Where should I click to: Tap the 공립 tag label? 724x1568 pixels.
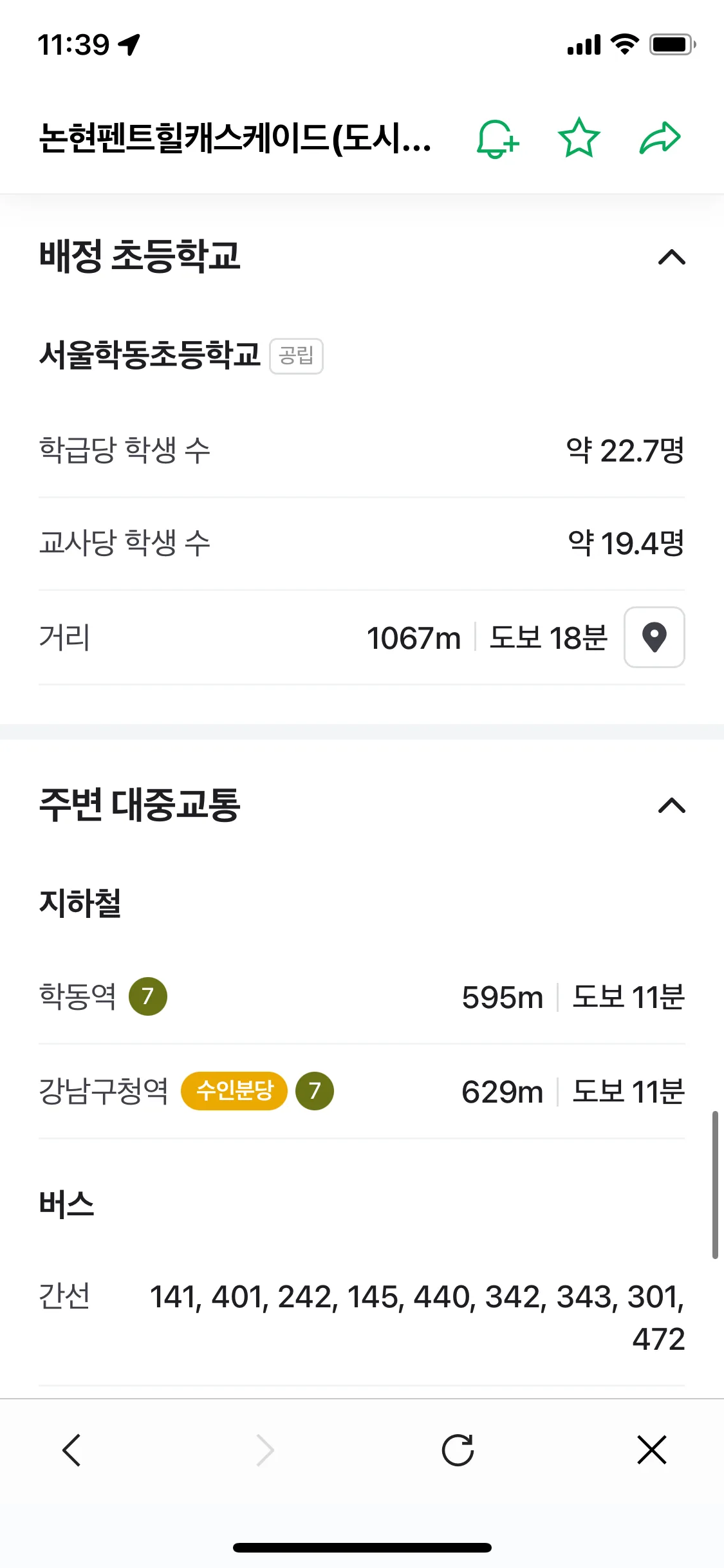tap(296, 356)
